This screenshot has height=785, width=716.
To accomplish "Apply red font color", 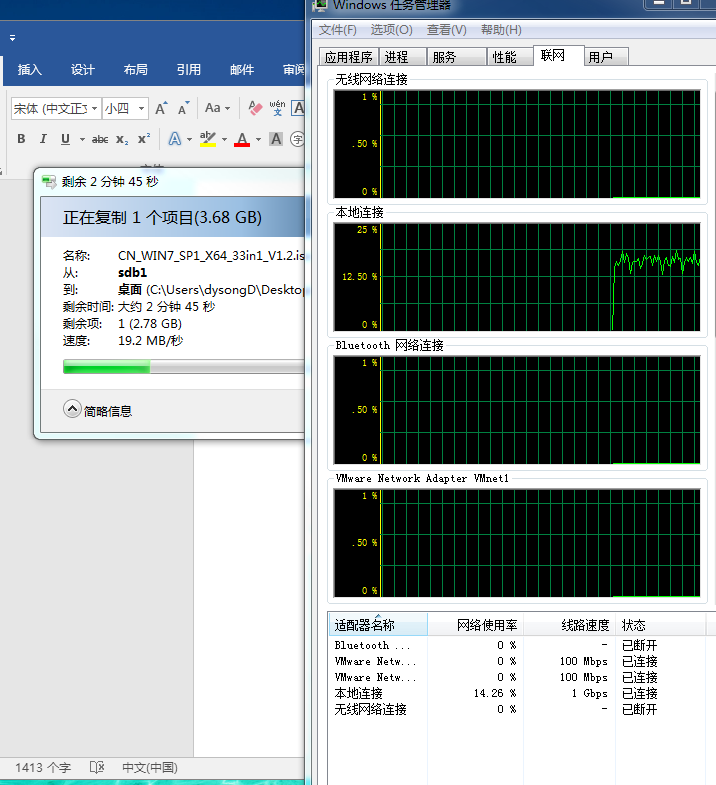I will (242, 139).
